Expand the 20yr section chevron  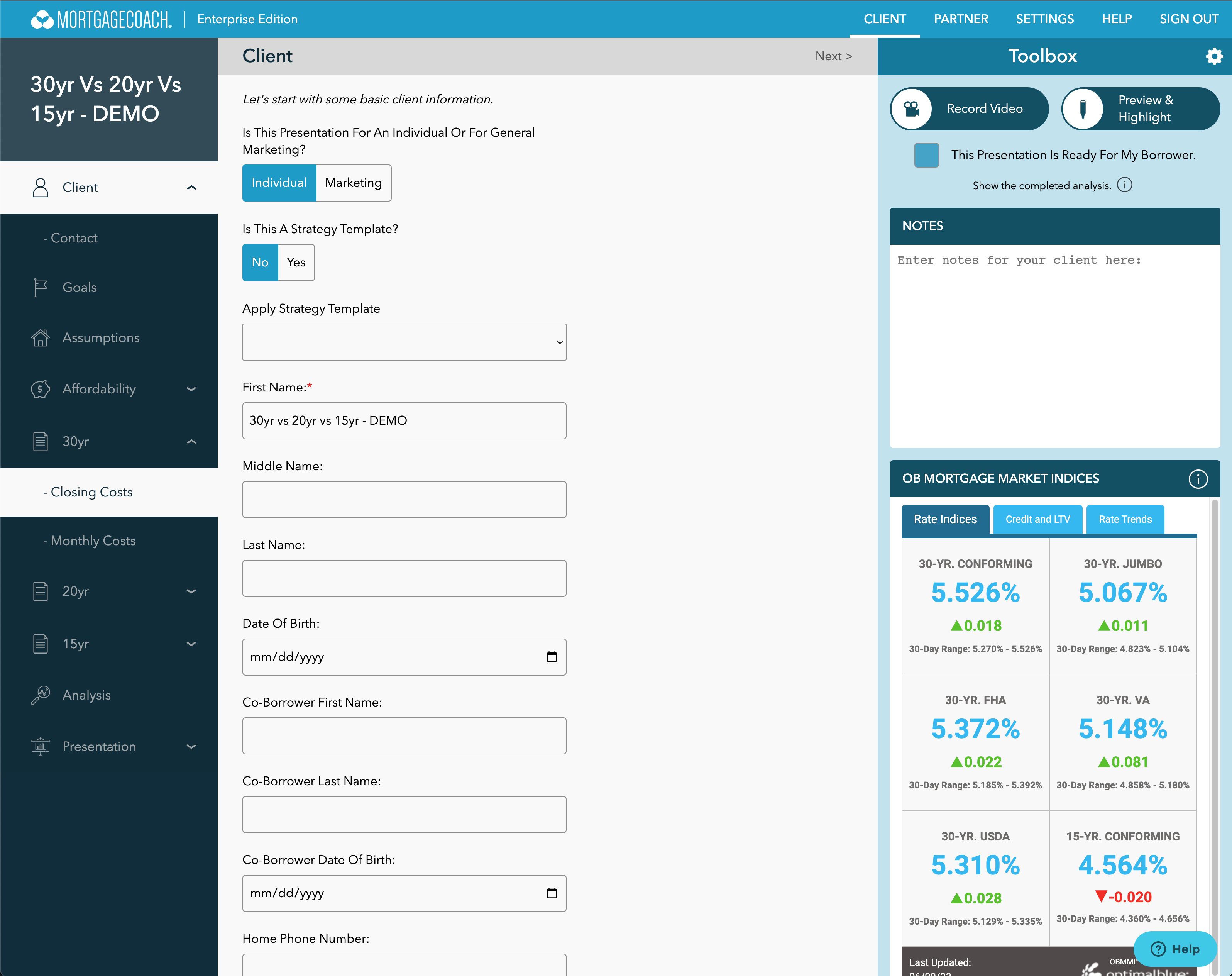192,591
